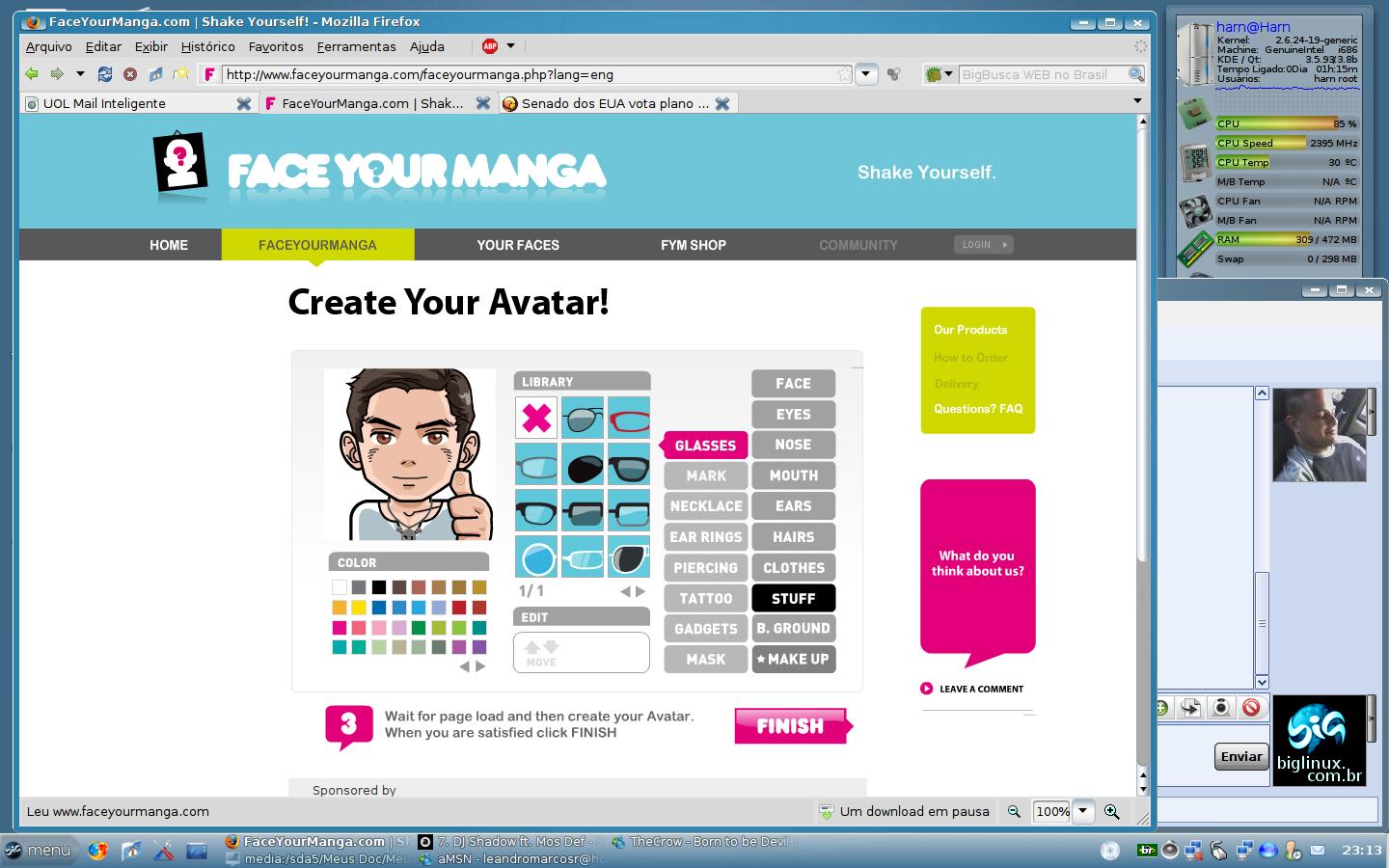Open the page zoom percentage dropdown
Image resolution: width=1389 pixels, height=868 pixels.
pyautogui.click(x=1082, y=812)
